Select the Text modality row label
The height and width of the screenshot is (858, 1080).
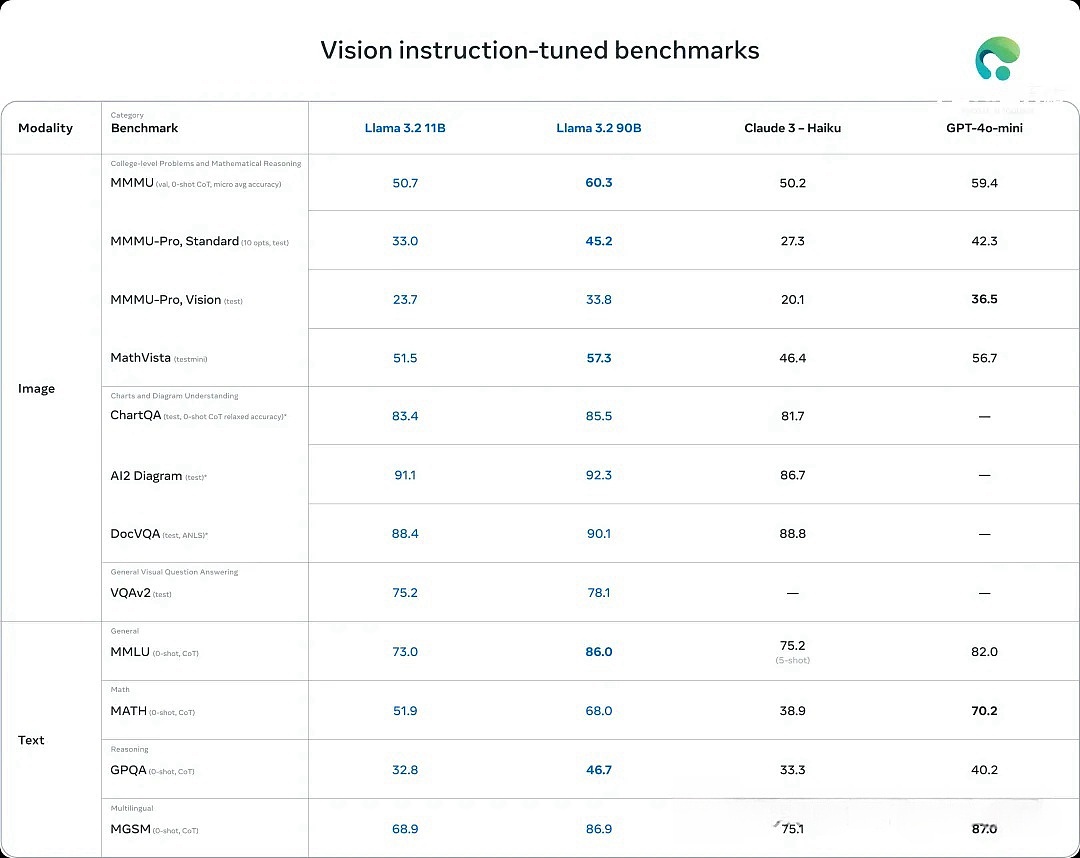point(31,740)
